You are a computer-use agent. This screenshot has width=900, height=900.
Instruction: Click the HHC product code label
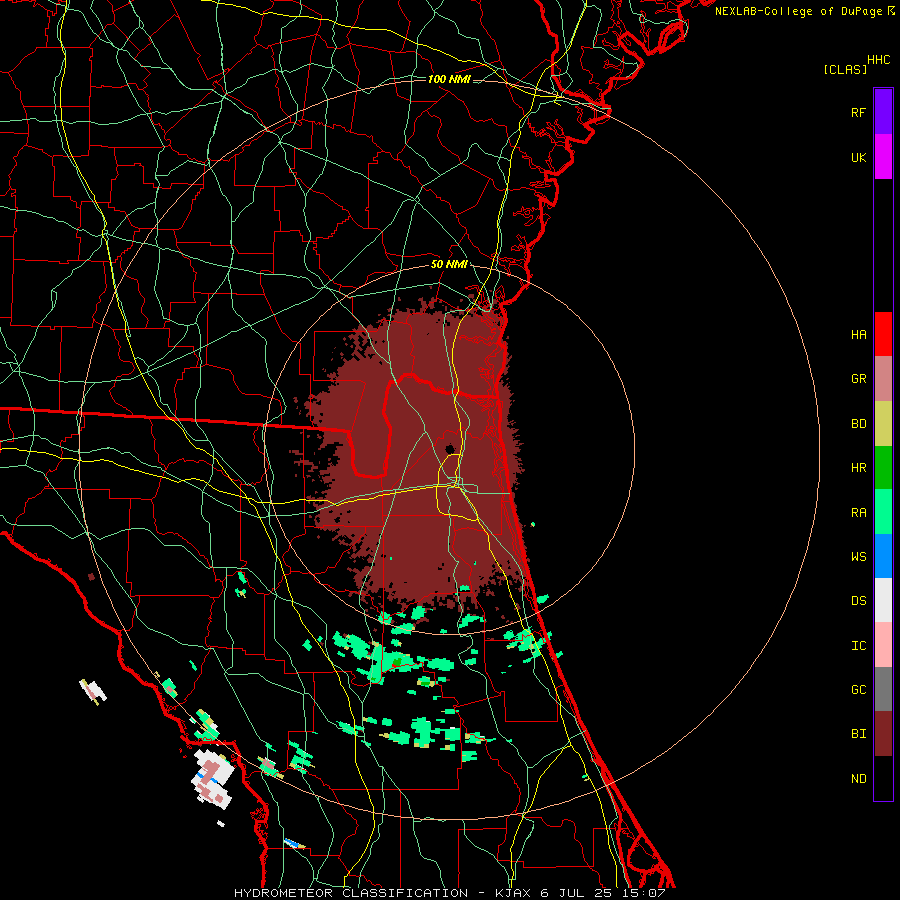point(879,60)
